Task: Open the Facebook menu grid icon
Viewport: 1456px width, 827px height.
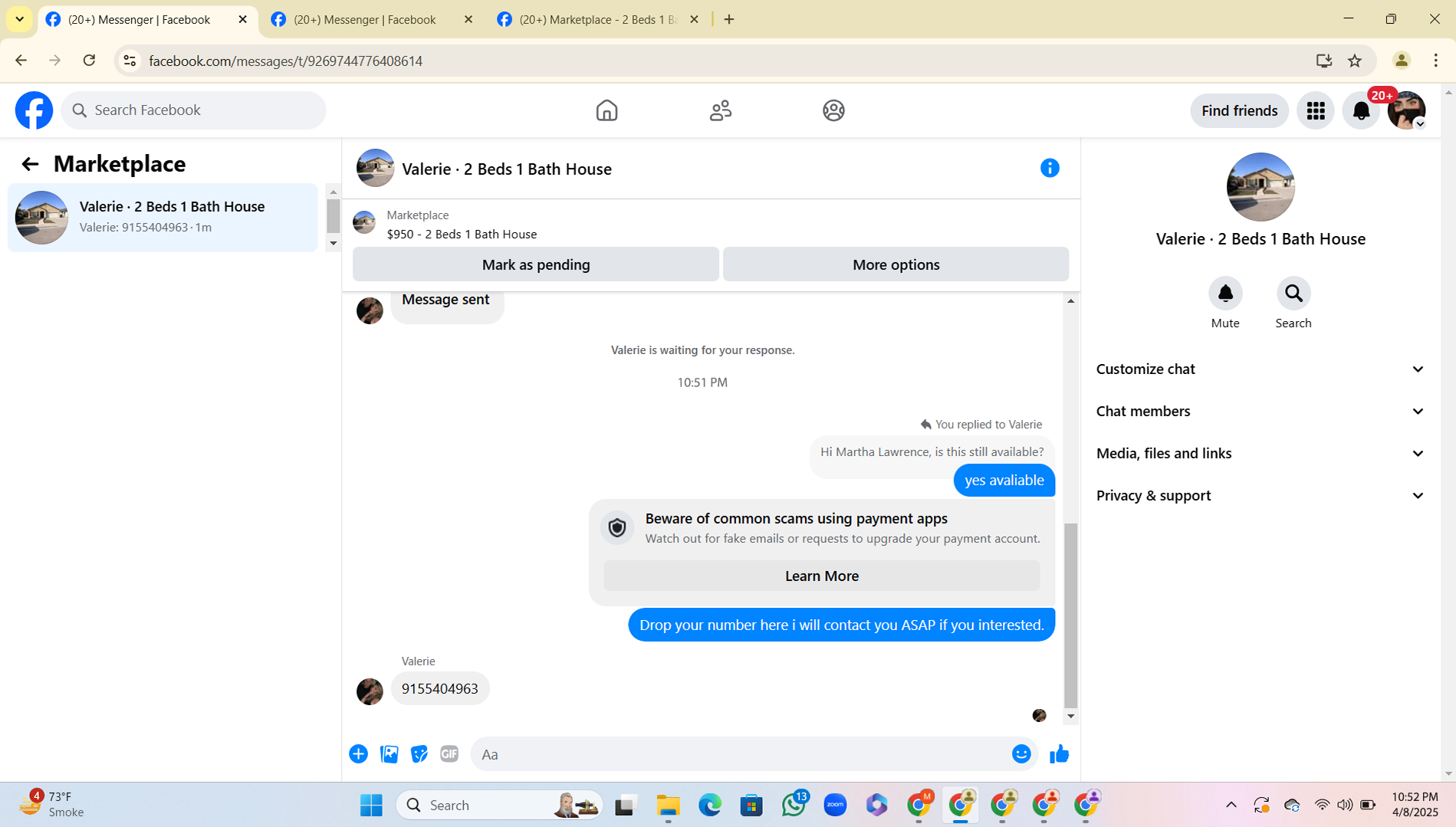Action: pos(1316,111)
